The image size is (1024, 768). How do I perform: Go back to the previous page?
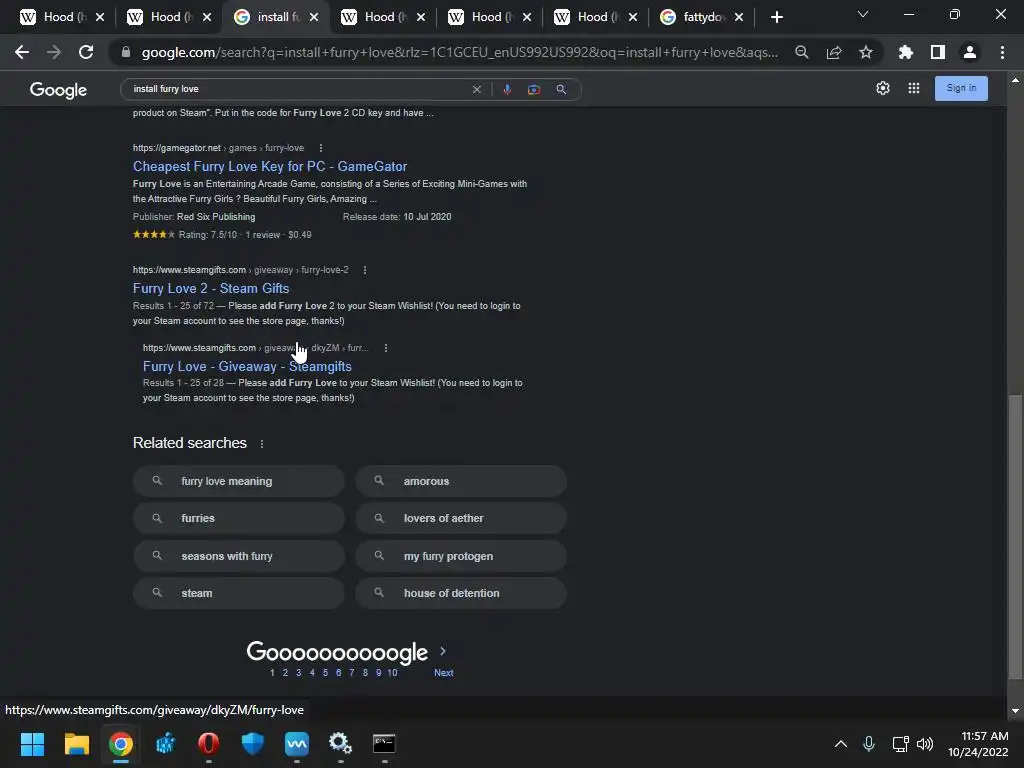tap(22, 52)
